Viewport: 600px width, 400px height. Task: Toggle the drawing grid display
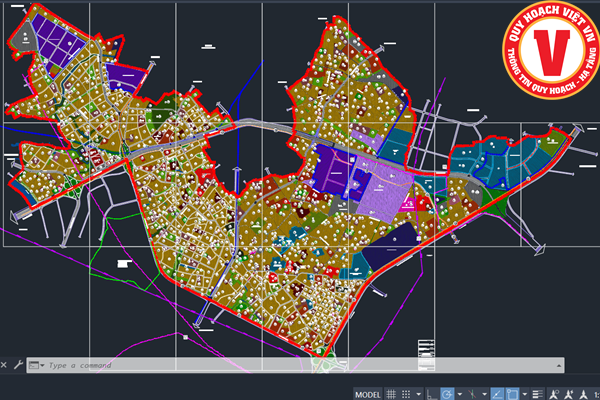point(391,394)
